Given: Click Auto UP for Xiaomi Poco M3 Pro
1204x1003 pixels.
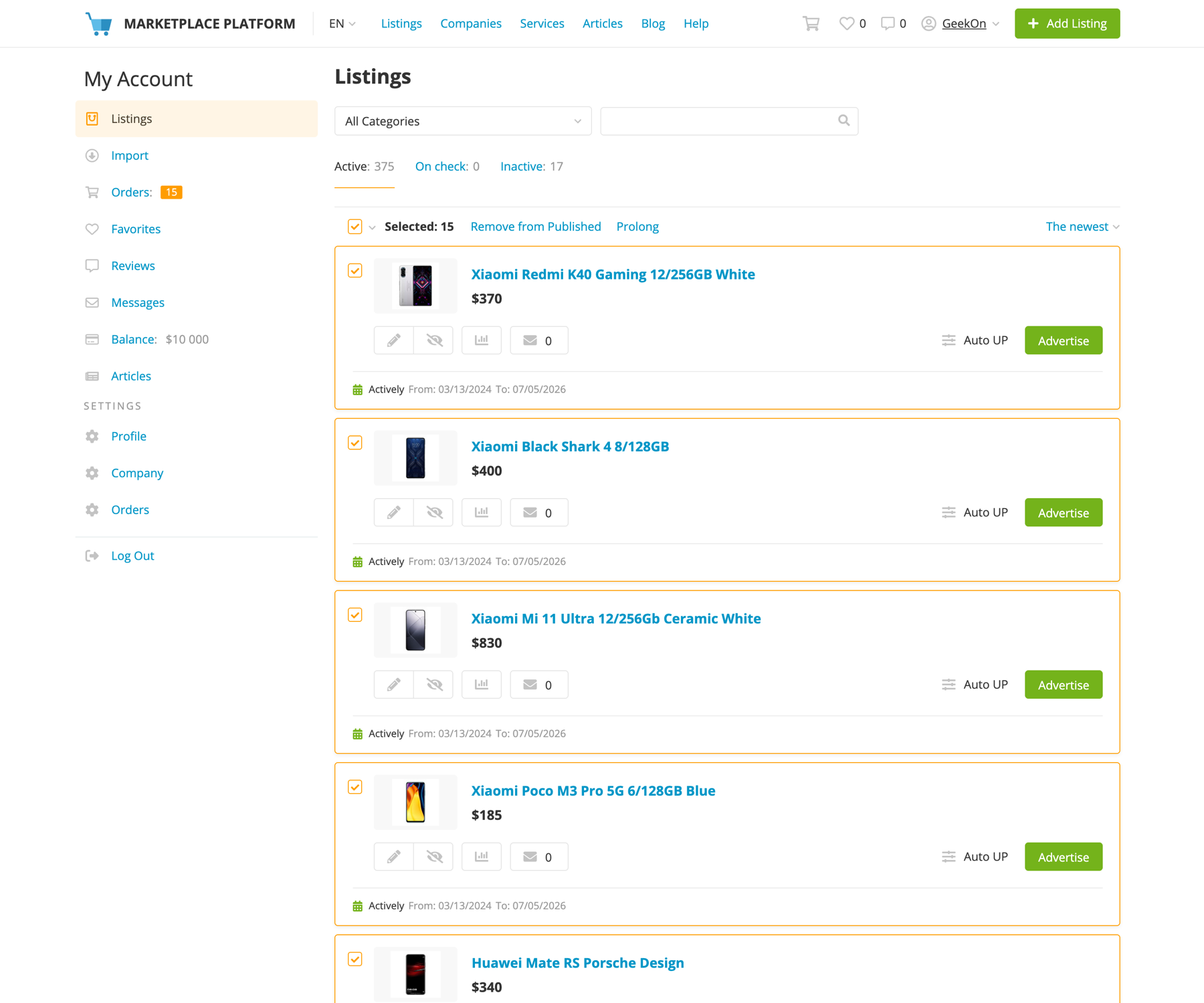Looking at the screenshot, I should (x=975, y=857).
